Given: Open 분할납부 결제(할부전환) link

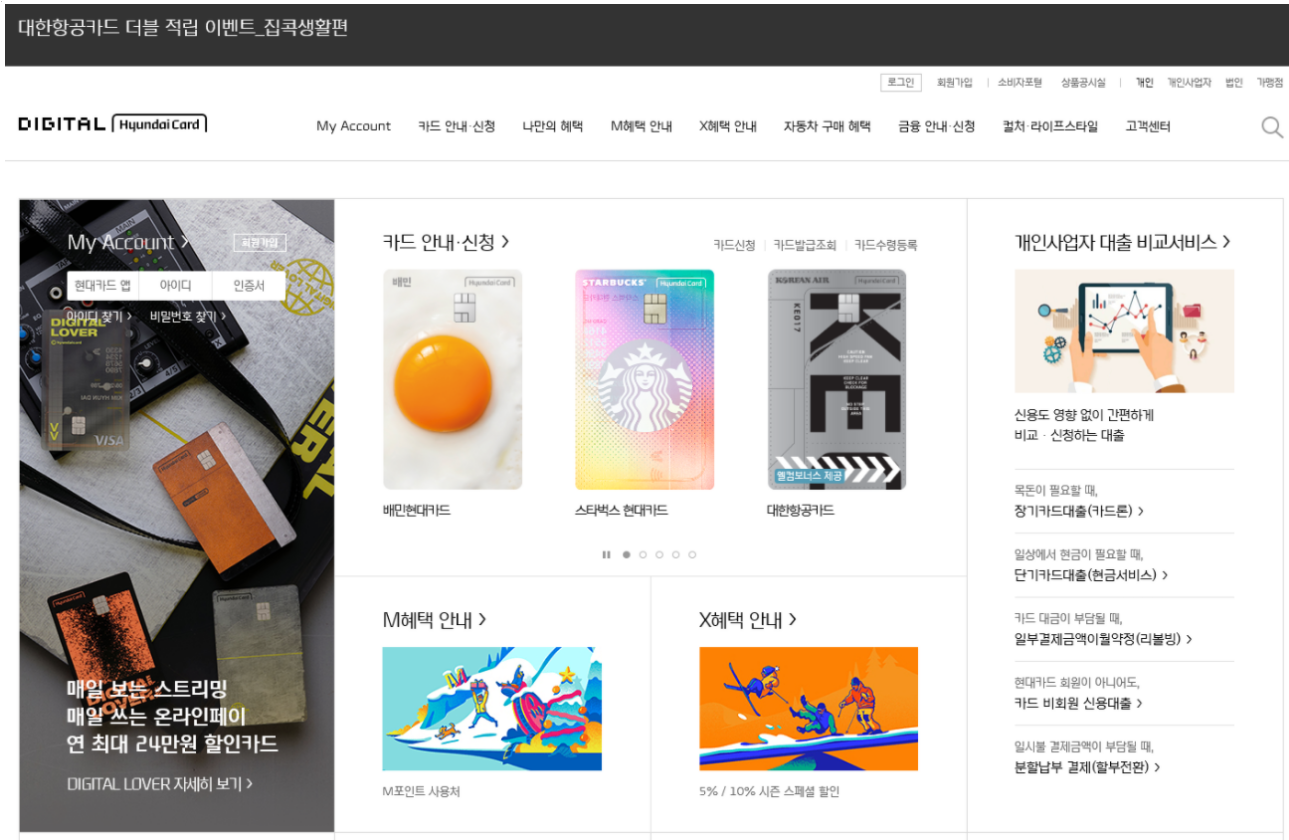Looking at the screenshot, I should (1088, 767).
